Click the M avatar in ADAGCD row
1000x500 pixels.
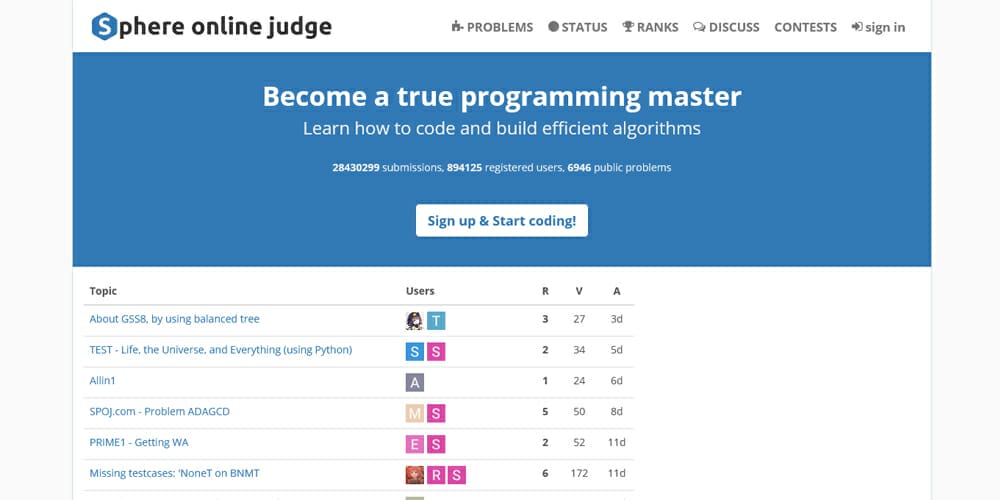[x=415, y=413]
